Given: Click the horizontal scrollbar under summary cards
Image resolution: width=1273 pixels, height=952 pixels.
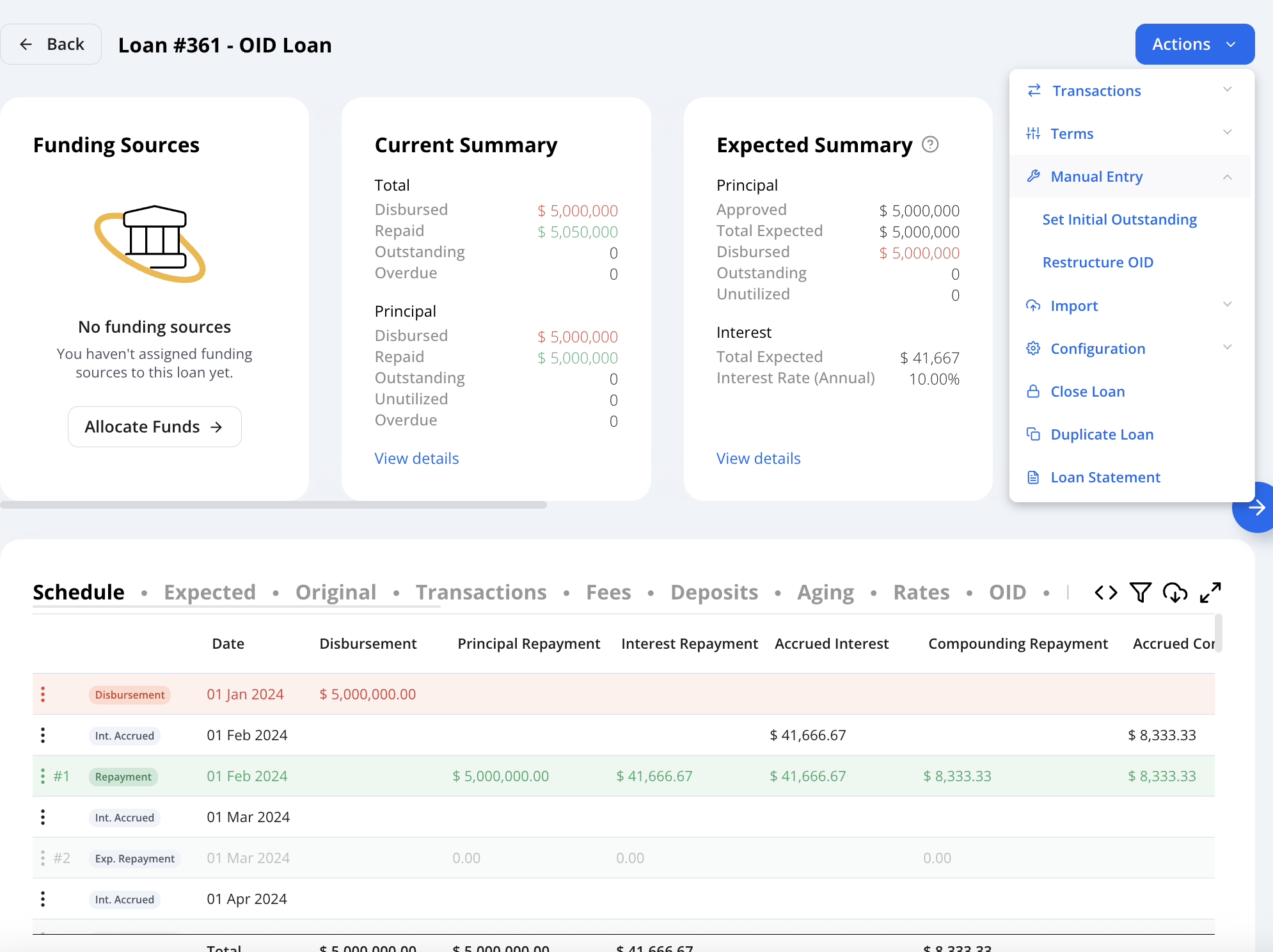Looking at the screenshot, I should (x=274, y=505).
